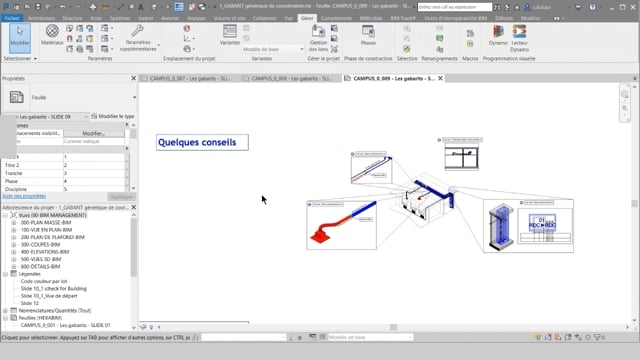
Task: Select the Modifier tool in the ribbon
Action: (20, 38)
